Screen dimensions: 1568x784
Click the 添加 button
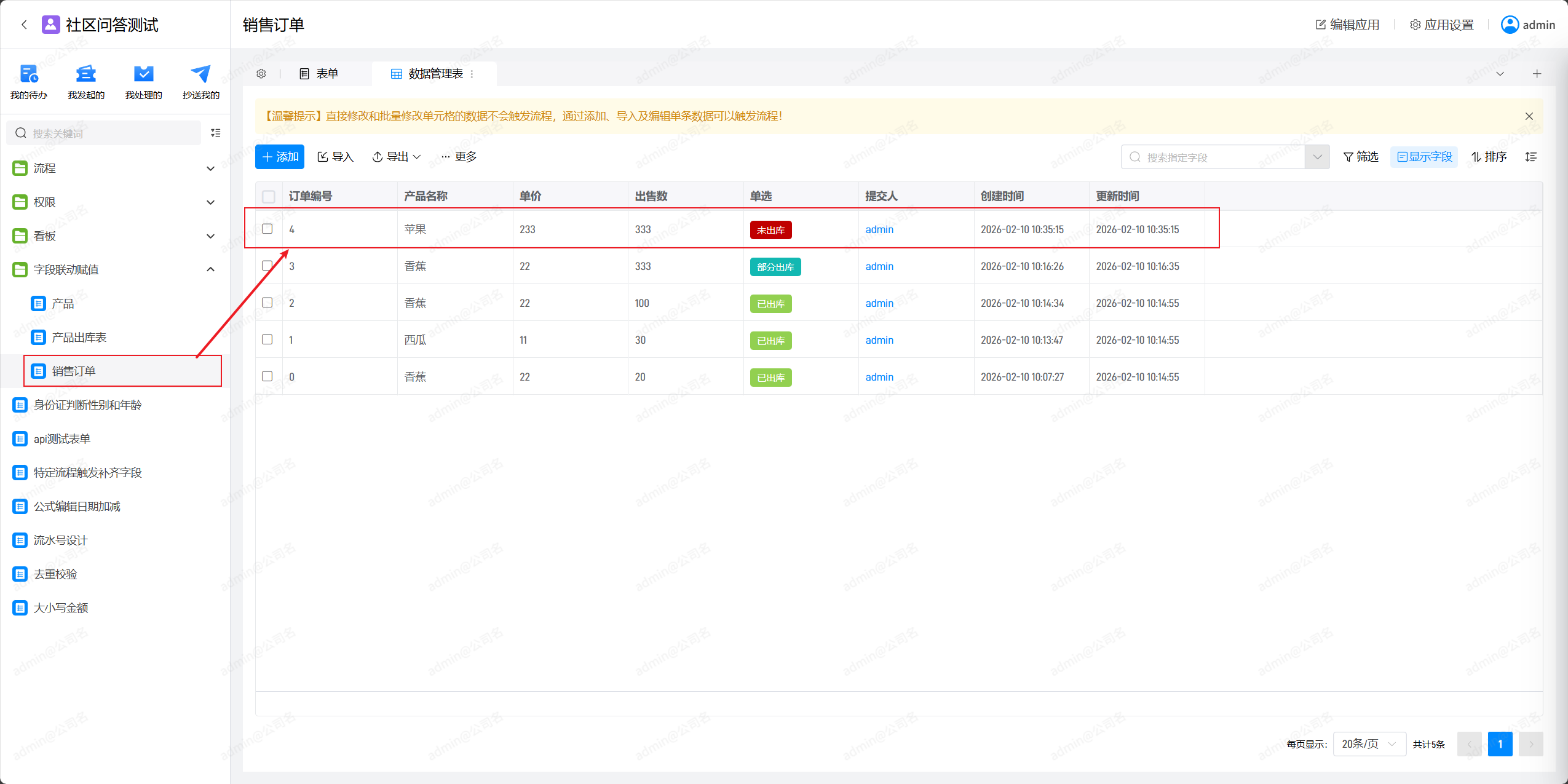(x=280, y=157)
